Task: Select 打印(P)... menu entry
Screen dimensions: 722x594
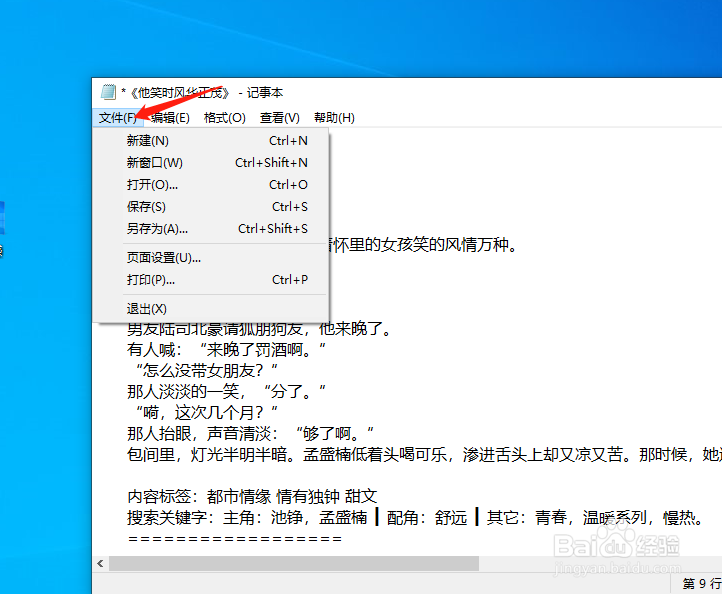Action: click(211, 280)
